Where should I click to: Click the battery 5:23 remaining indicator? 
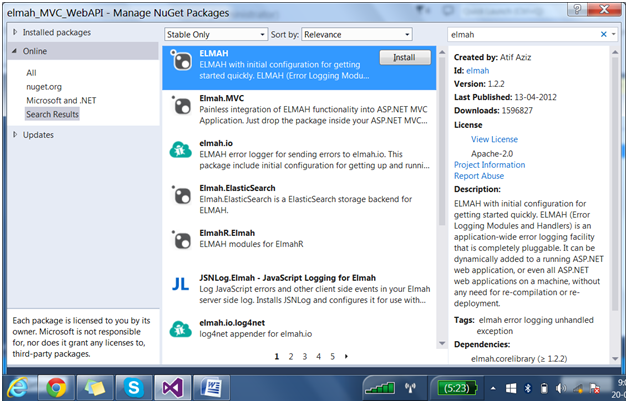(456, 388)
